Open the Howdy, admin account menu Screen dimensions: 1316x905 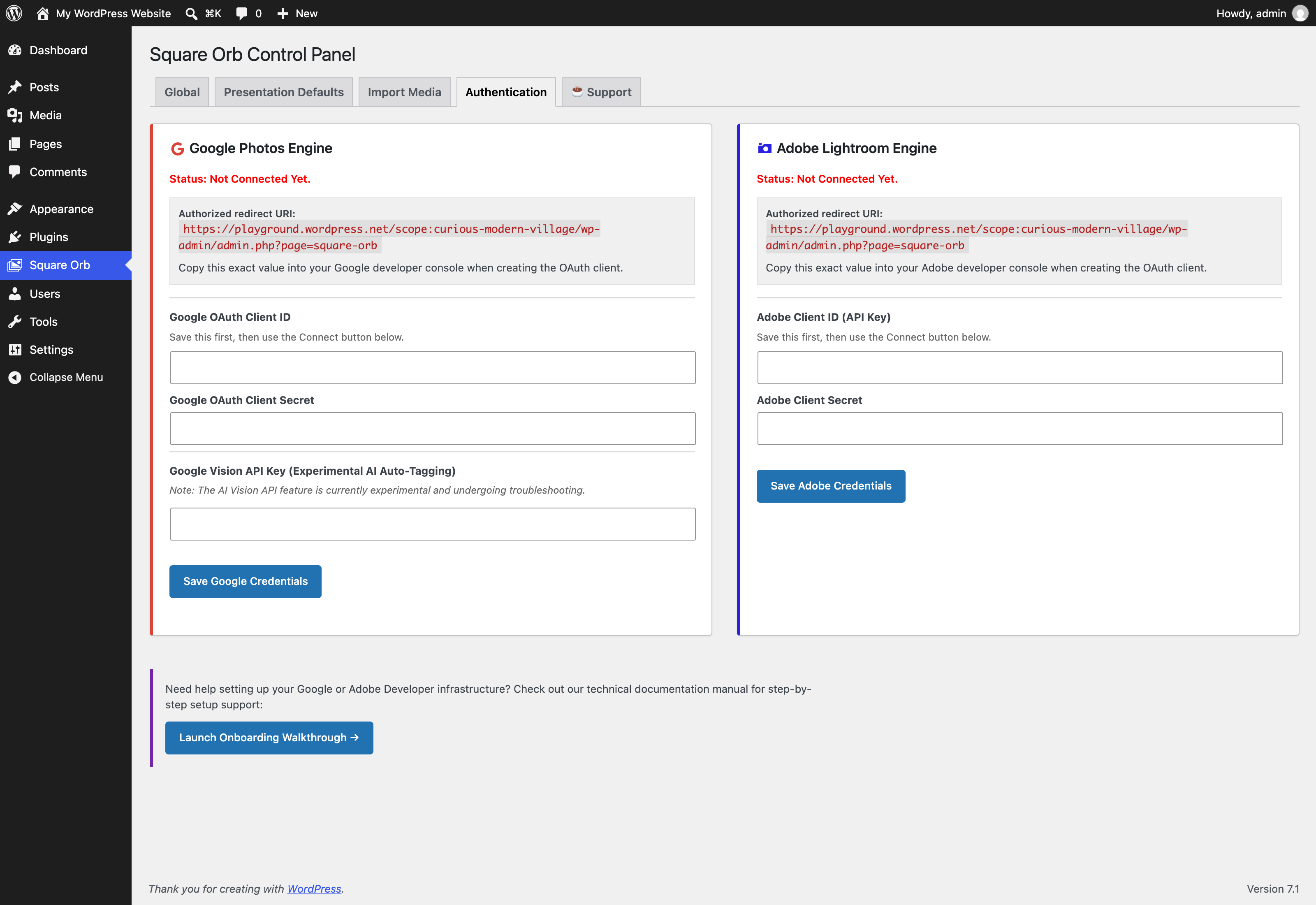coord(1262,13)
